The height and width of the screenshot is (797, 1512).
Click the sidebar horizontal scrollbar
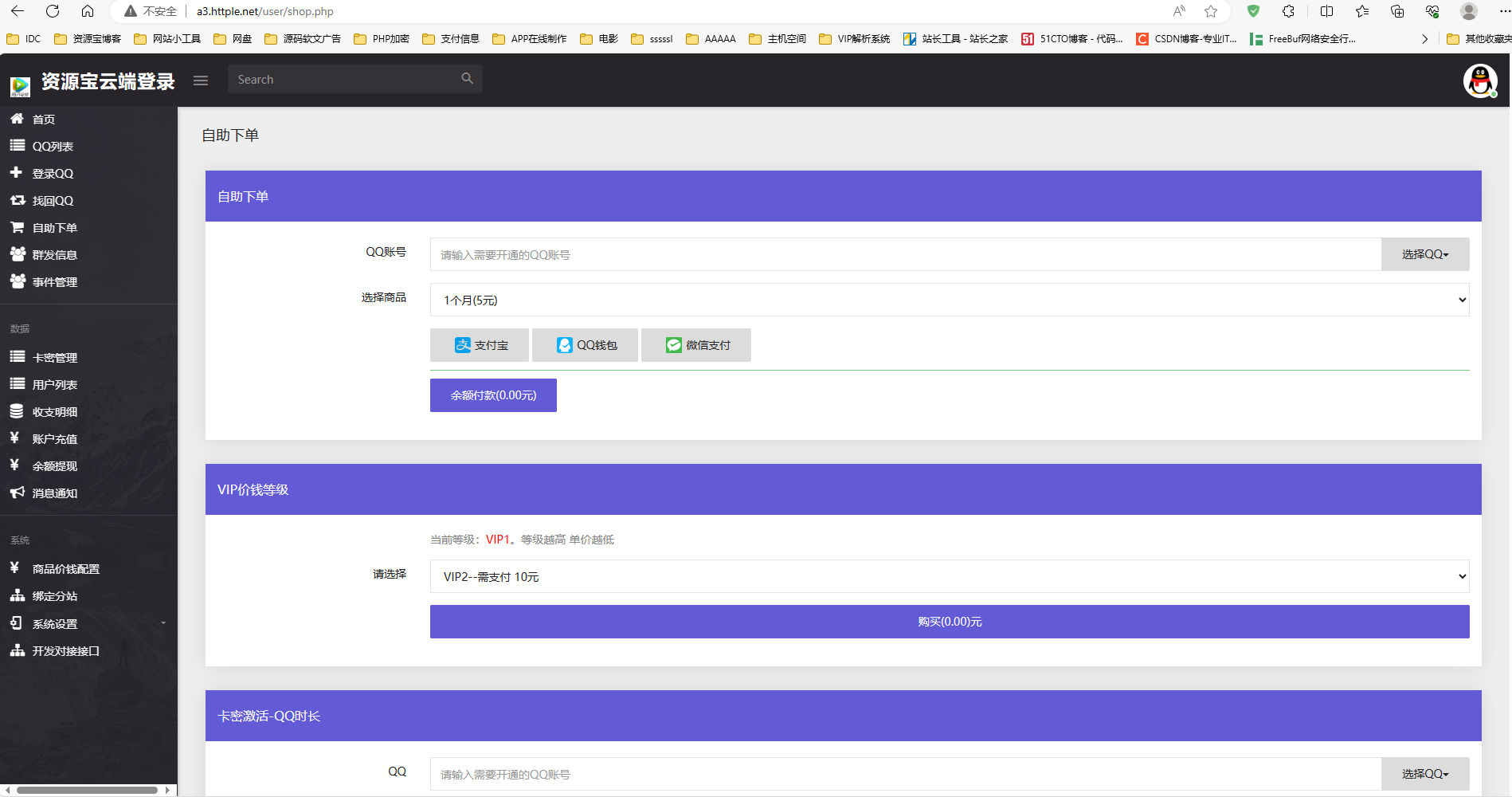click(88, 790)
